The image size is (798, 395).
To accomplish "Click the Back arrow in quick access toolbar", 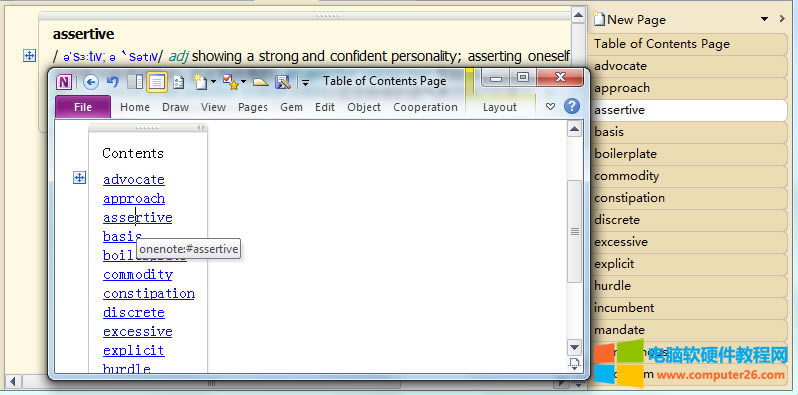I will pos(91,82).
